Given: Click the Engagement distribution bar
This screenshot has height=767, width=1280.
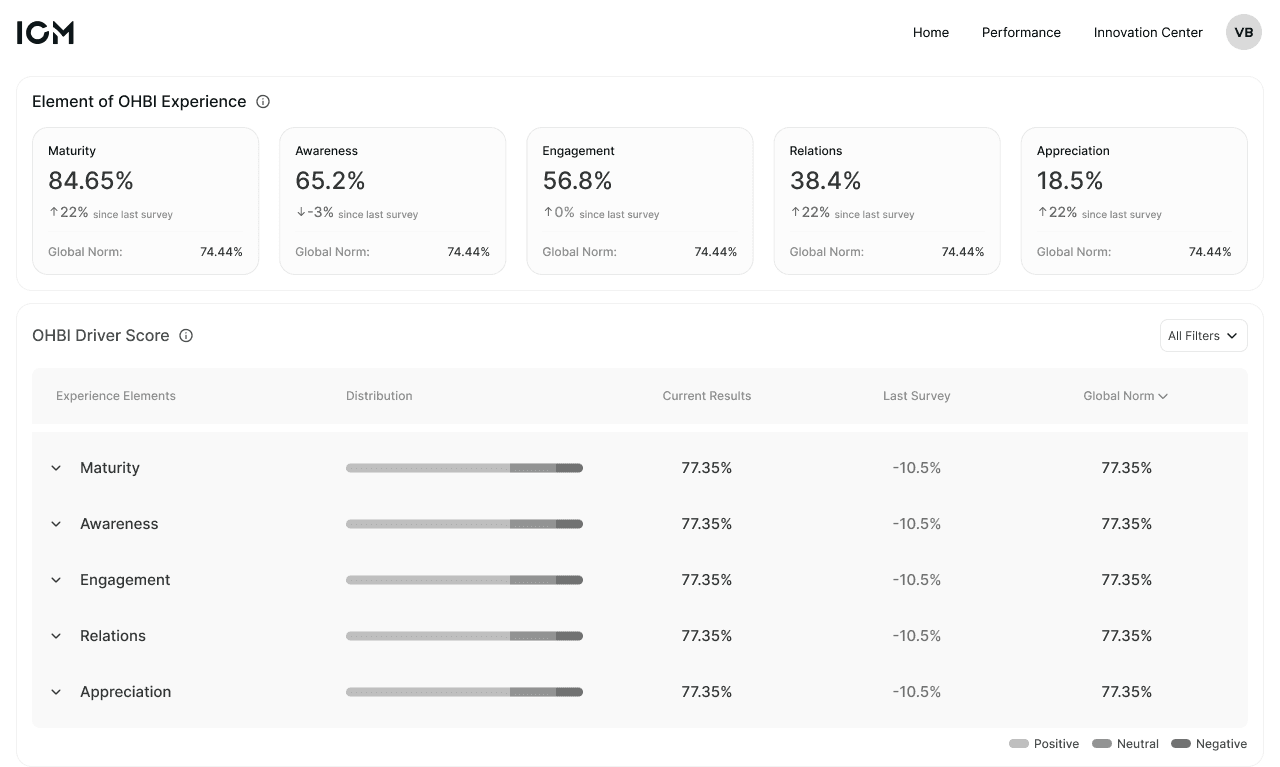Looking at the screenshot, I should tap(464, 580).
